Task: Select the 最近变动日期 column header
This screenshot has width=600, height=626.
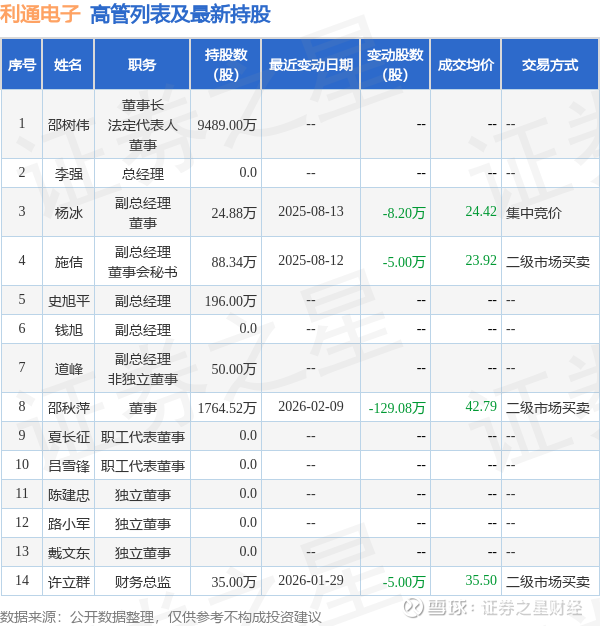Action: pos(311,64)
